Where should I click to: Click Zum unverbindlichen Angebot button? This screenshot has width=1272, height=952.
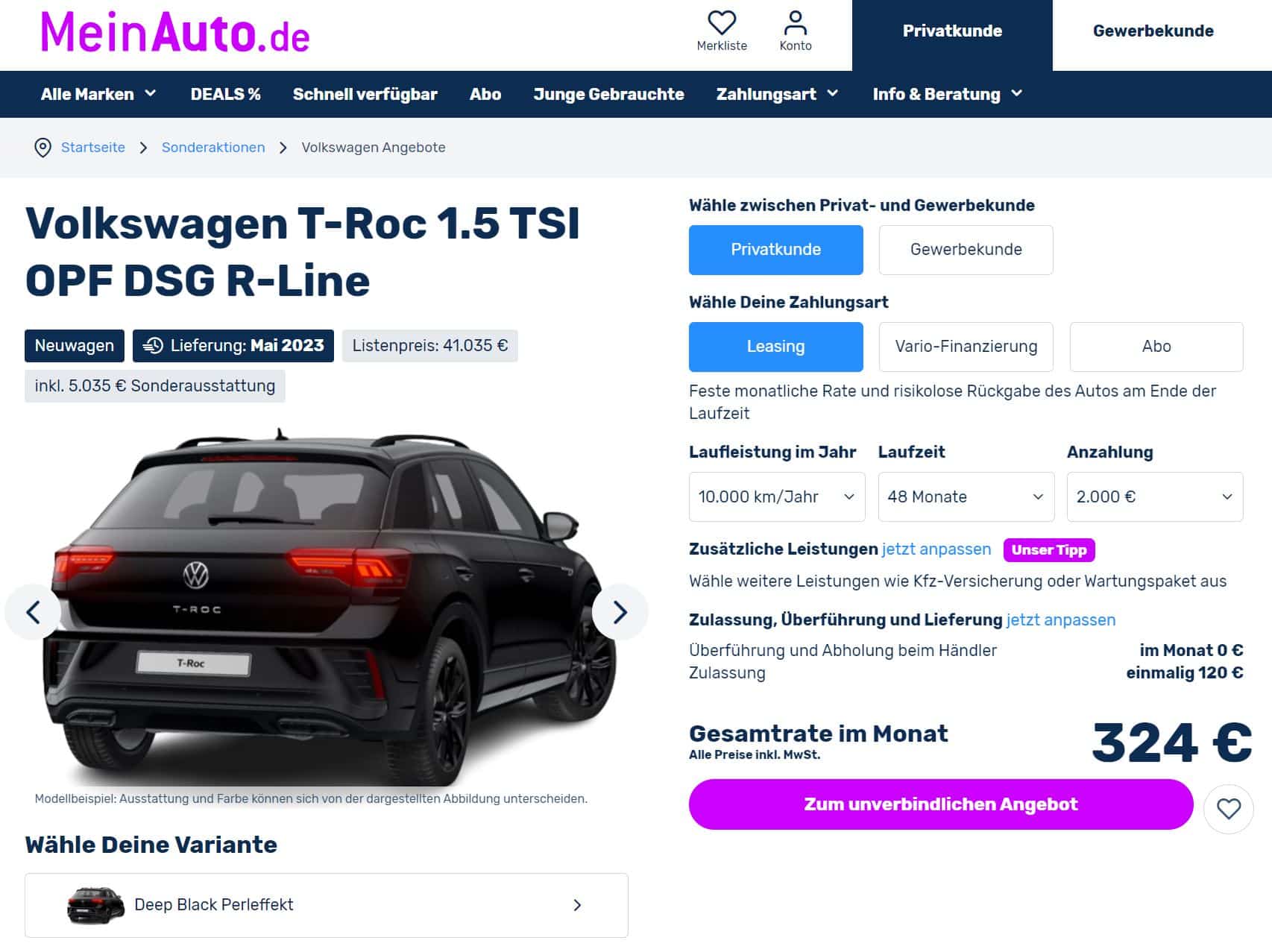(x=941, y=804)
